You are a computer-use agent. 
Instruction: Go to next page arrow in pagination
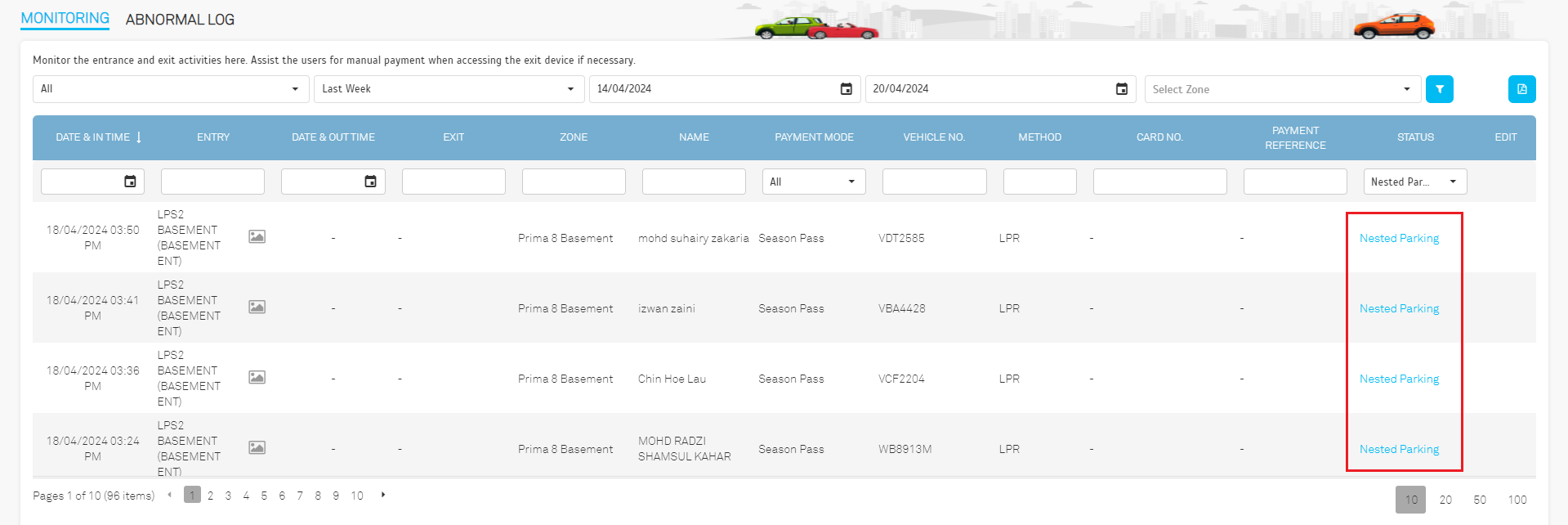(383, 495)
